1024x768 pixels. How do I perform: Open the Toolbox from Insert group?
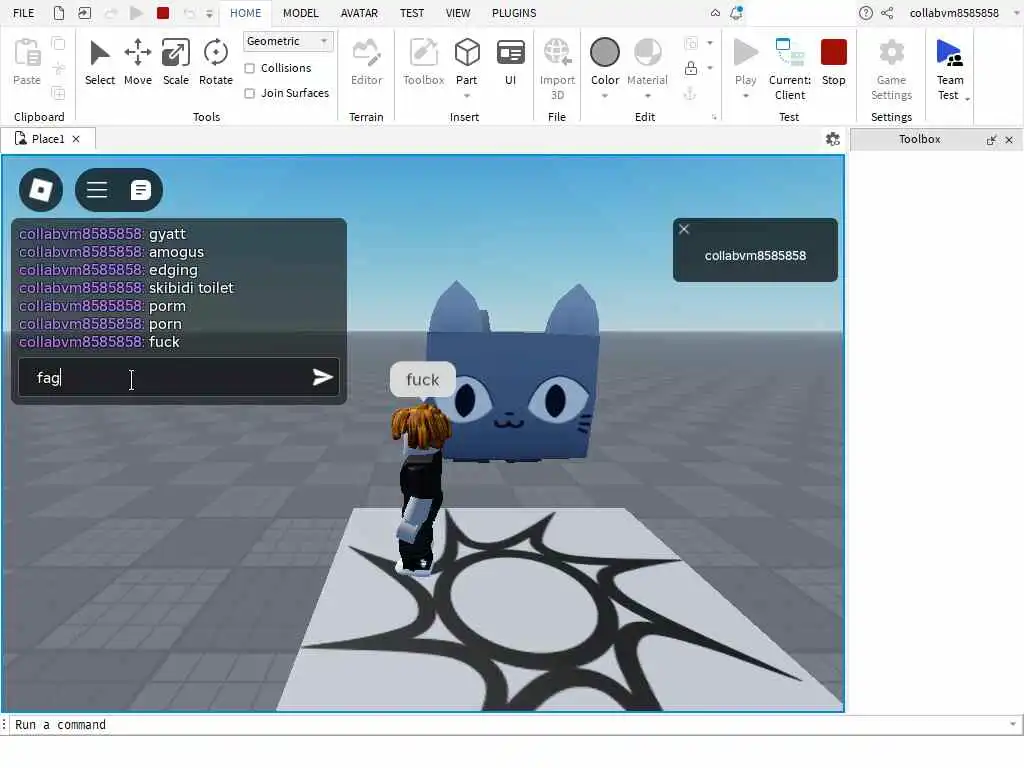[x=423, y=63]
